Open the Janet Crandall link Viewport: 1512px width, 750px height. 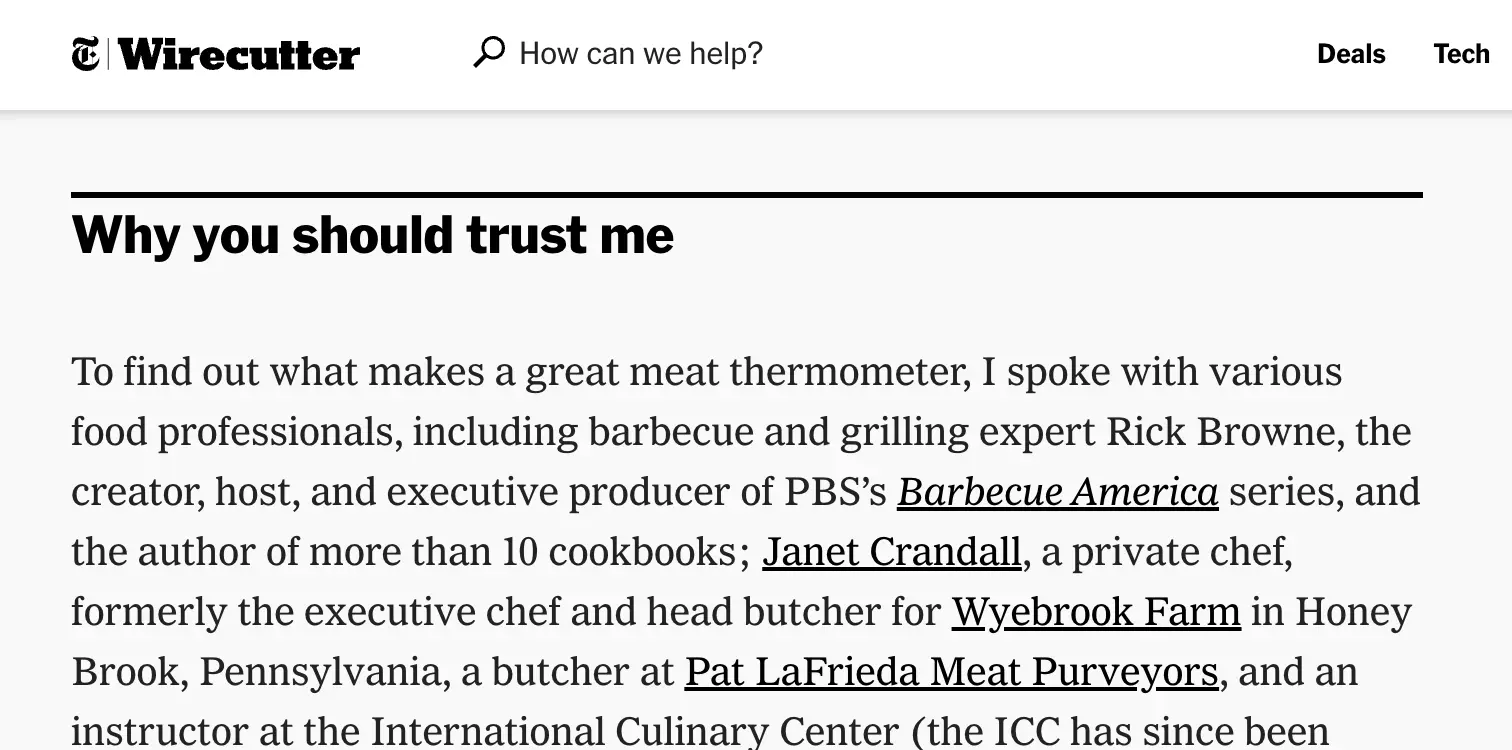891,552
